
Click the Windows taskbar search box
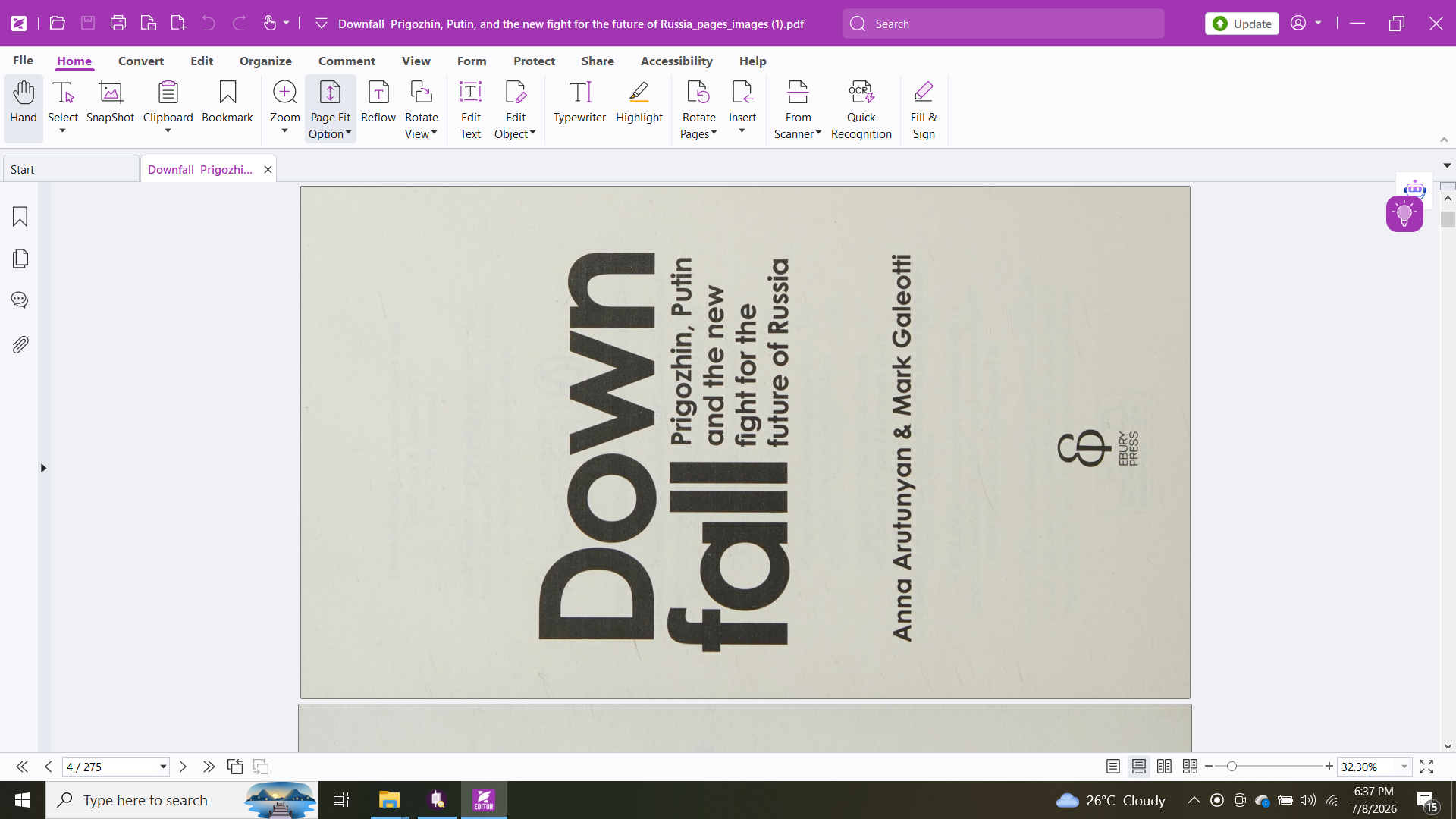coord(182,800)
